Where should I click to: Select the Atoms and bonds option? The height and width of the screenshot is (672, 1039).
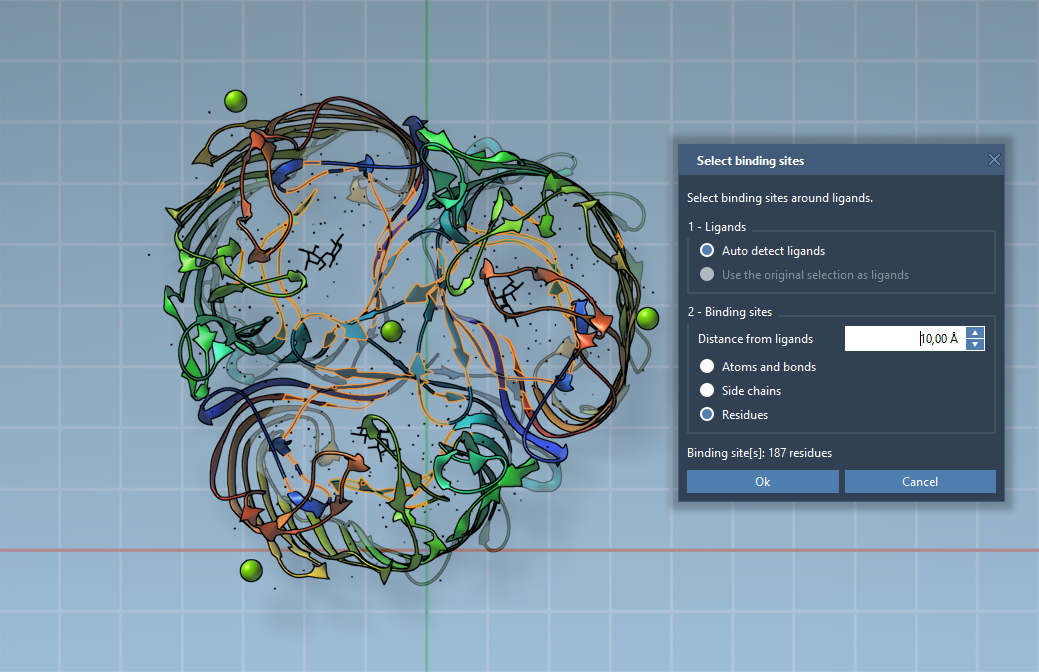pyautogui.click(x=708, y=367)
